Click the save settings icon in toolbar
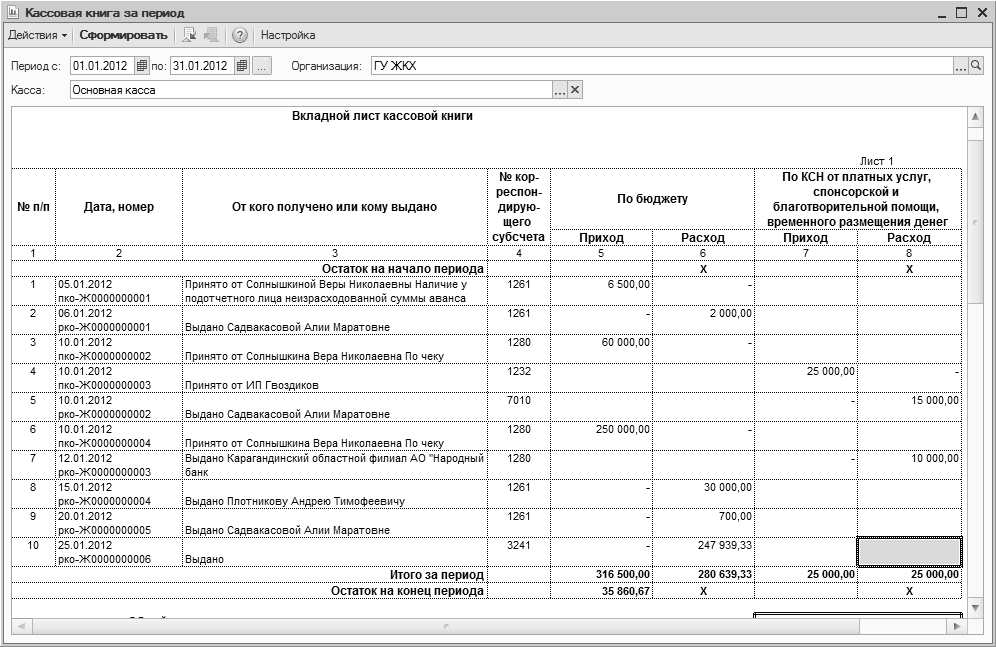 click(x=211, y=35)
